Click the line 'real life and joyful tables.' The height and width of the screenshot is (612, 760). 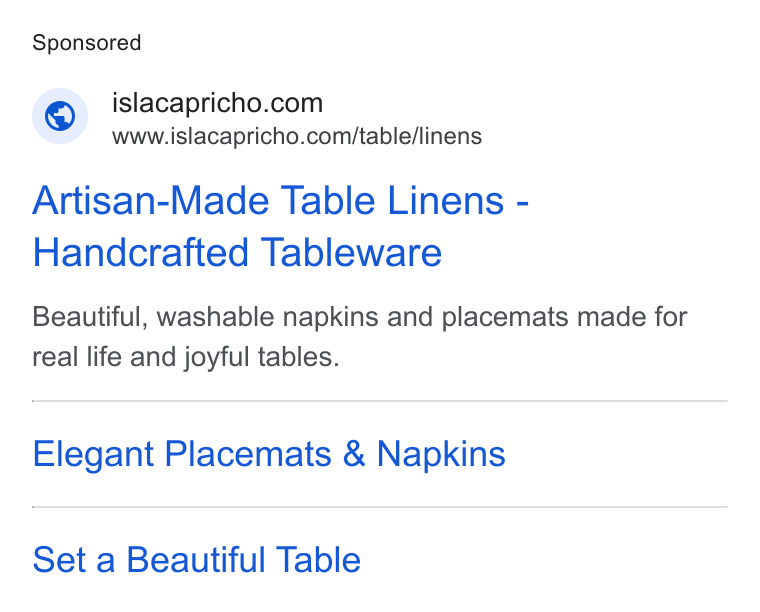click(x=186, y=358)
